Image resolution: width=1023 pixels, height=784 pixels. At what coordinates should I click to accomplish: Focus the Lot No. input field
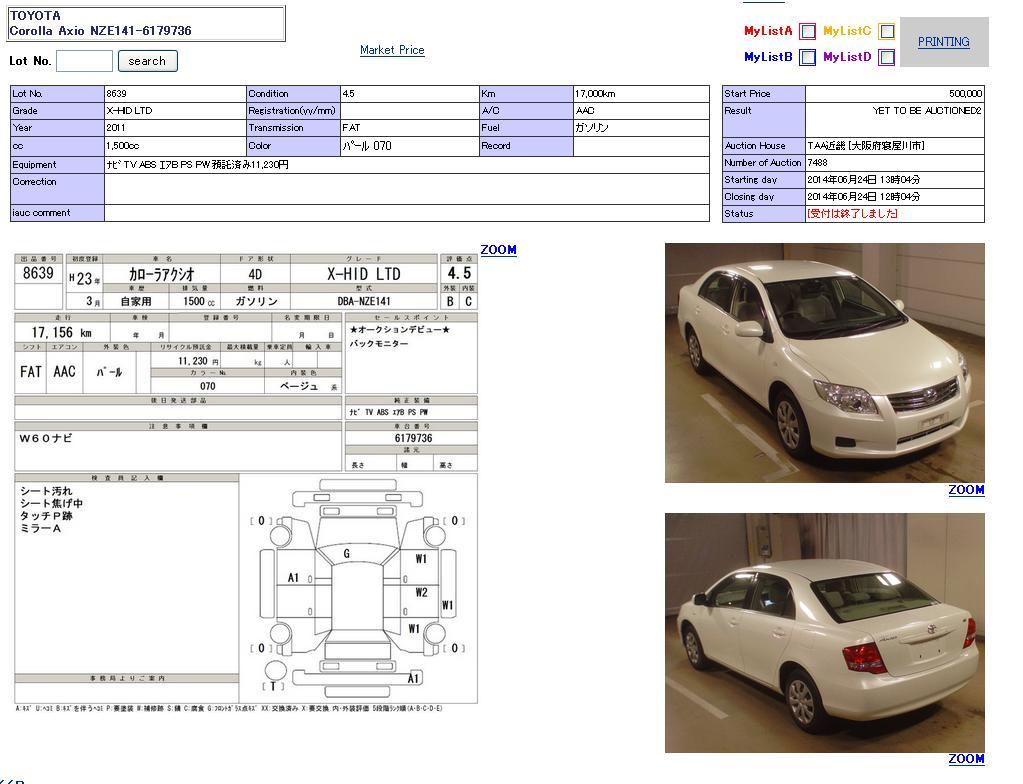pos(84,61)
